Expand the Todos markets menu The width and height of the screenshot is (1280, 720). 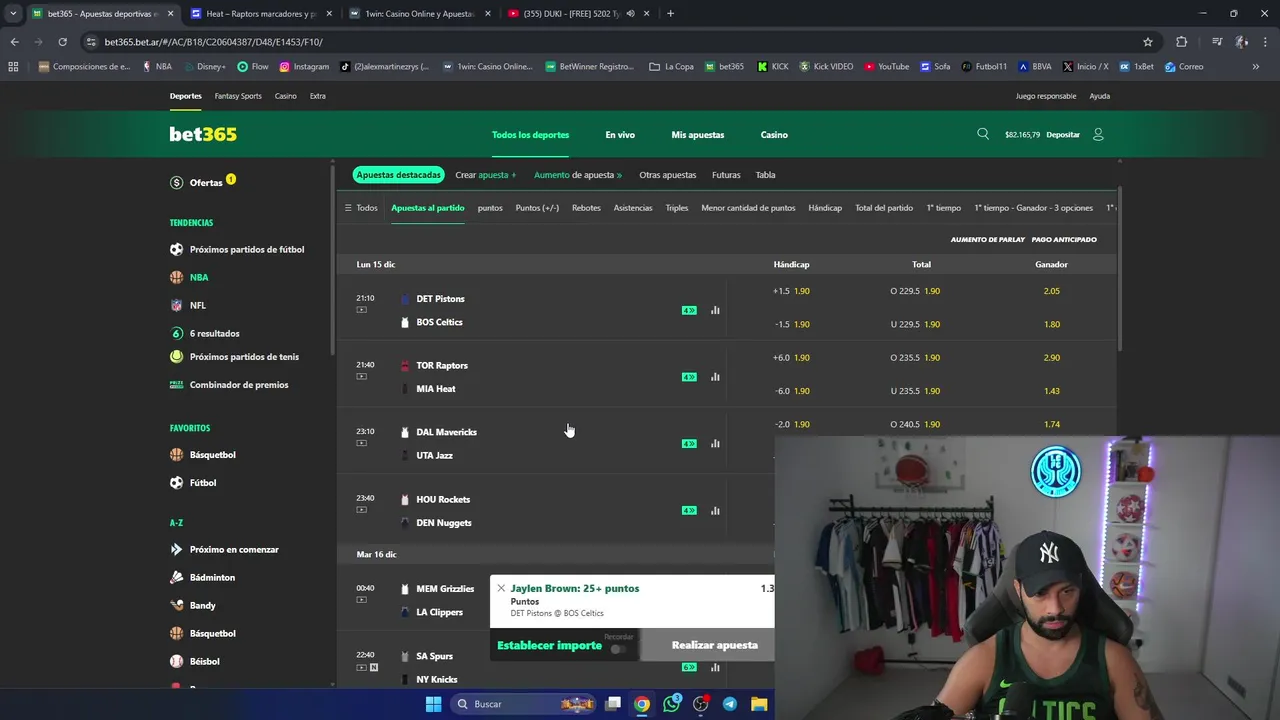[361, 208]
